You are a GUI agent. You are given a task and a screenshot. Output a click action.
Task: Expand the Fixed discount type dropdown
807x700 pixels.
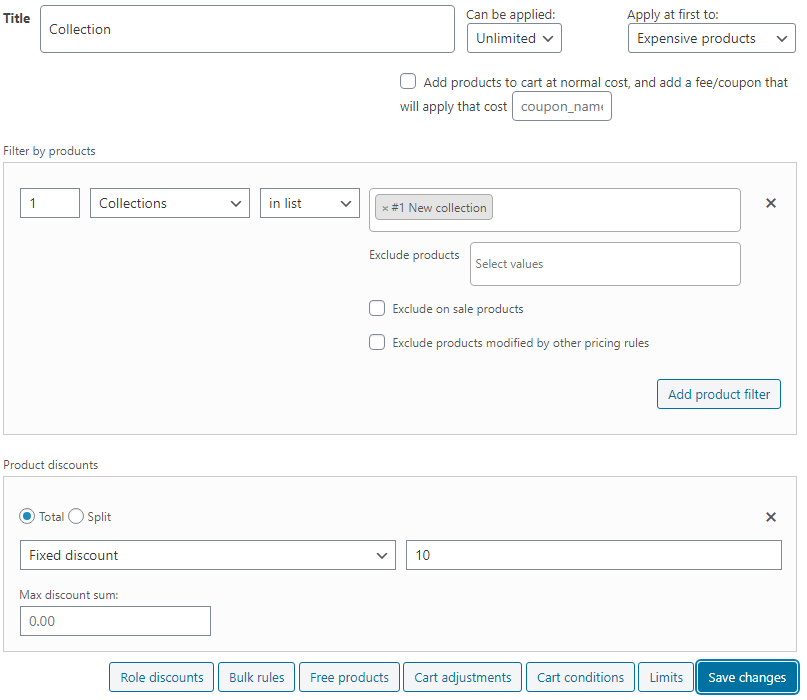click(x=208, y=555)
